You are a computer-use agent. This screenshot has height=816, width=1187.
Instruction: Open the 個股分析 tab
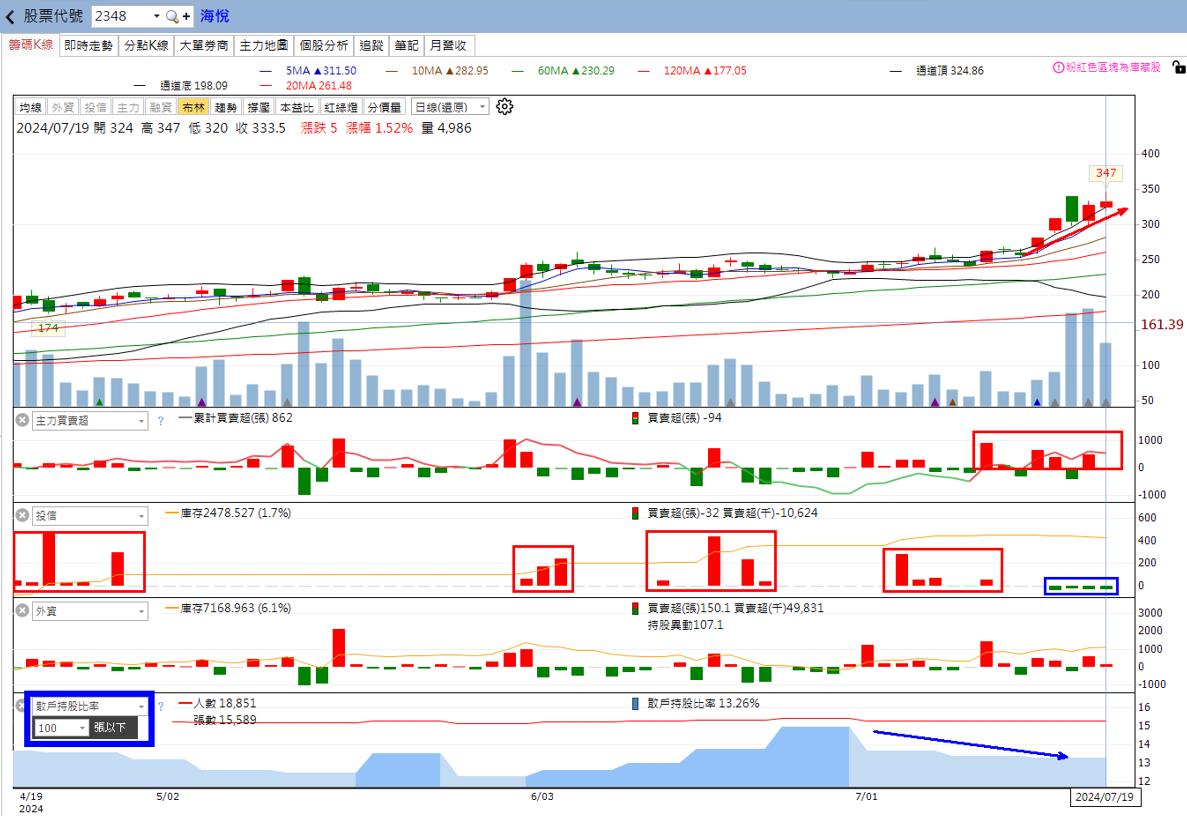point(323,45)
